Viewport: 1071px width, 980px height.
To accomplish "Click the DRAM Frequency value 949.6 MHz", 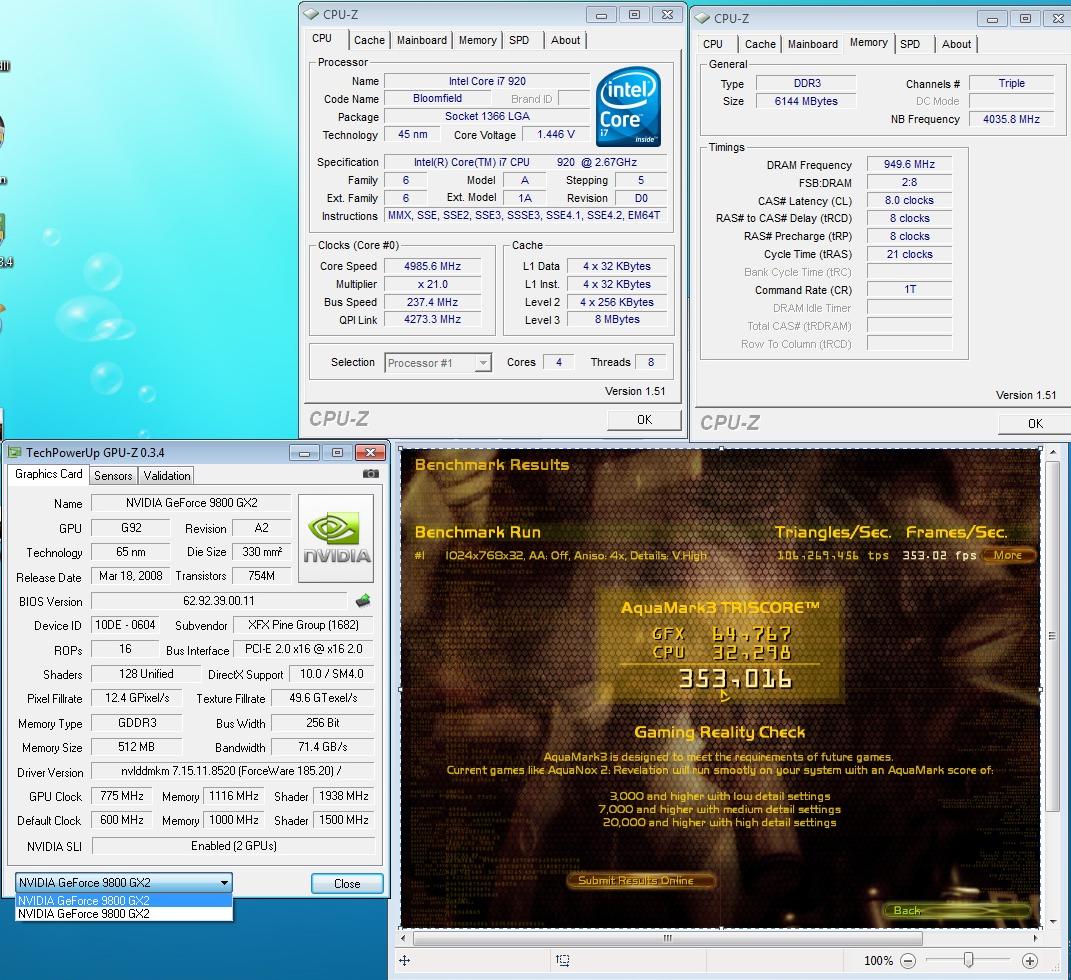I will 908,165.
